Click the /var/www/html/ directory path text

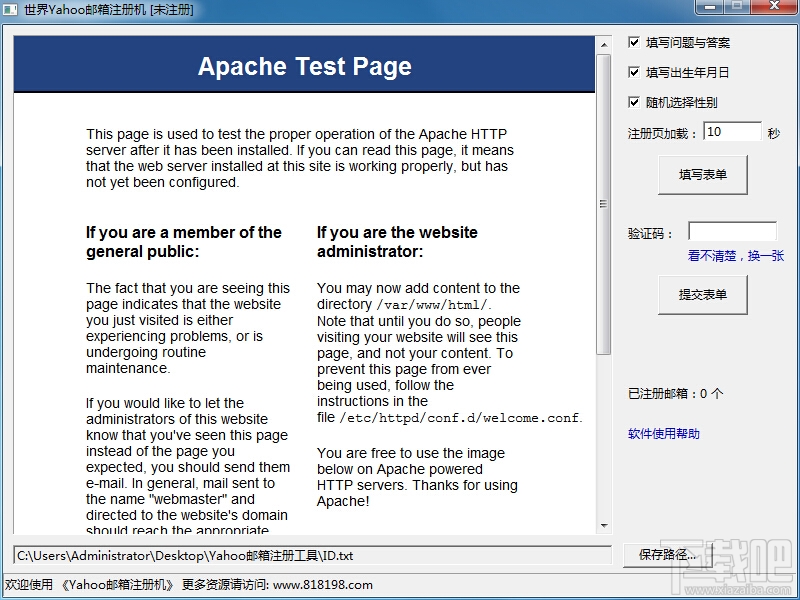pos(432,305)
